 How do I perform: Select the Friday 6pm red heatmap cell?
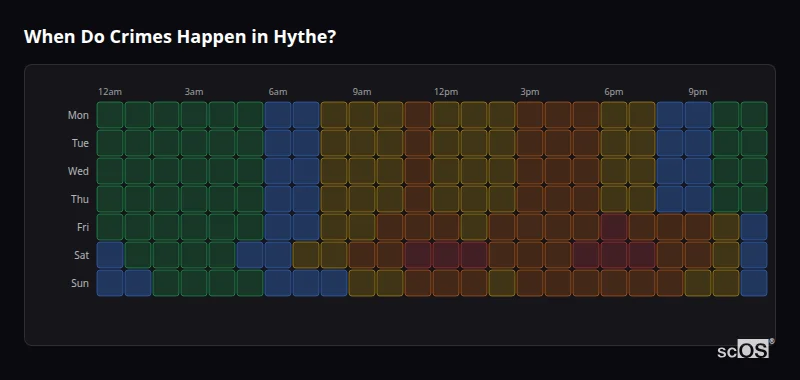coord(614,227)
